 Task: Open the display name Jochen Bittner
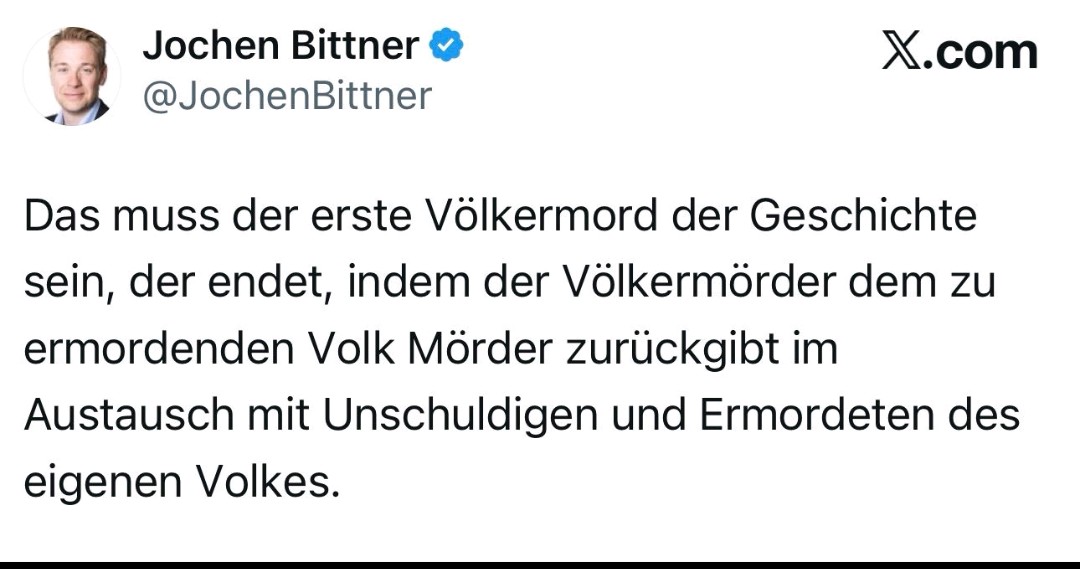[x=281, y=45]
